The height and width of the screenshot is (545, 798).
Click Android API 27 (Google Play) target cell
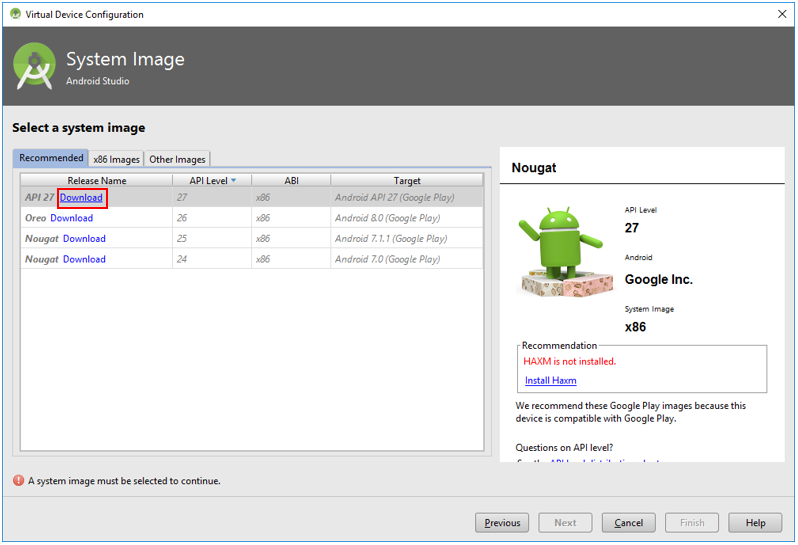(x=407, y=197)
